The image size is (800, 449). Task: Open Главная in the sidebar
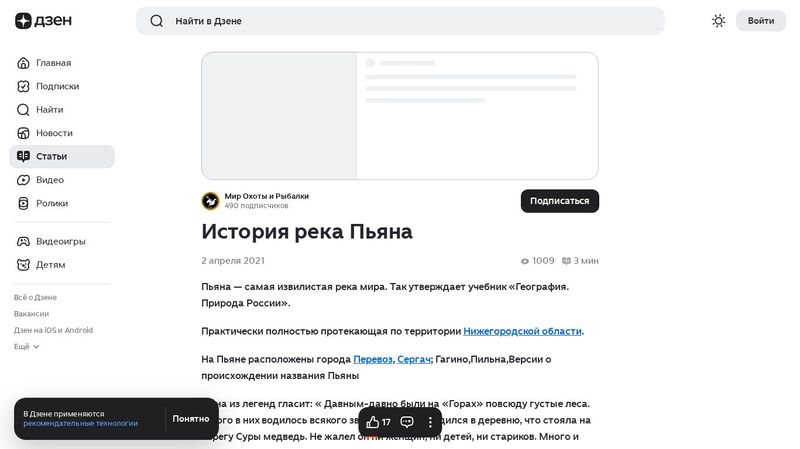point(53,63)
